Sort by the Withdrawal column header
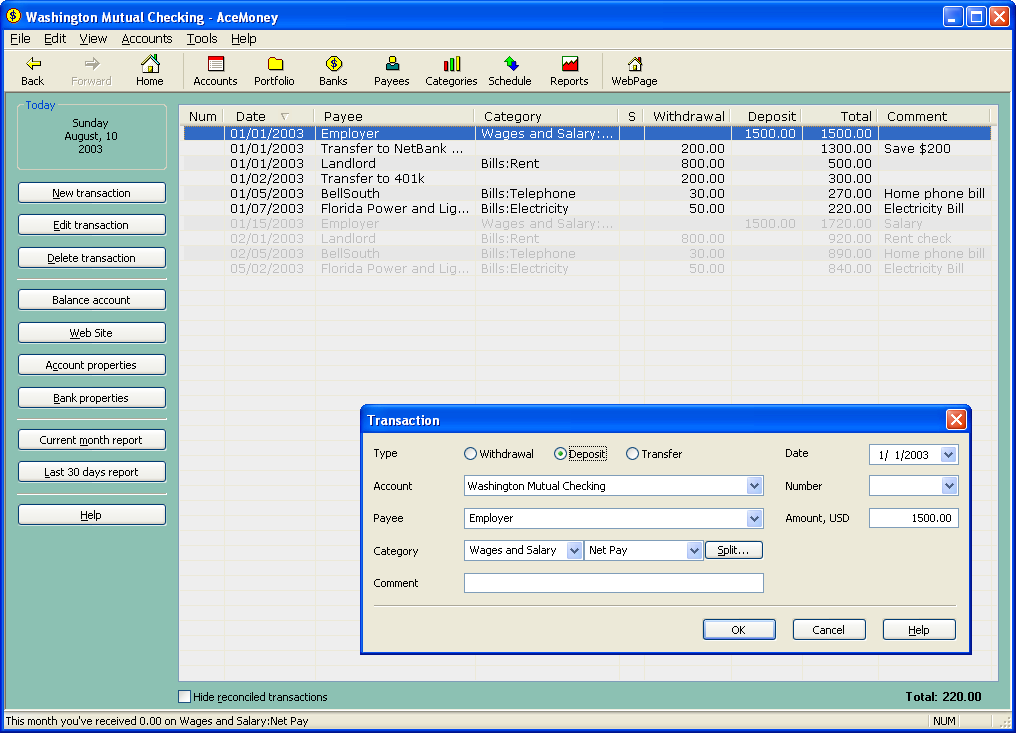The width and height of the screenshot is (1016, 733). [x=687, y=116]
